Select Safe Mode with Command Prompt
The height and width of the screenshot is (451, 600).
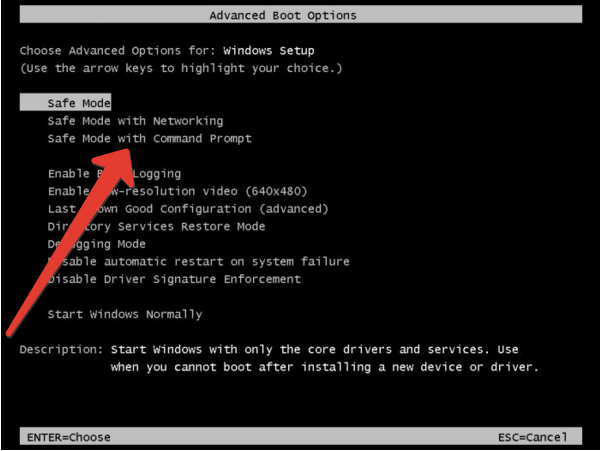pyautogui.click(x=149, y=139)
